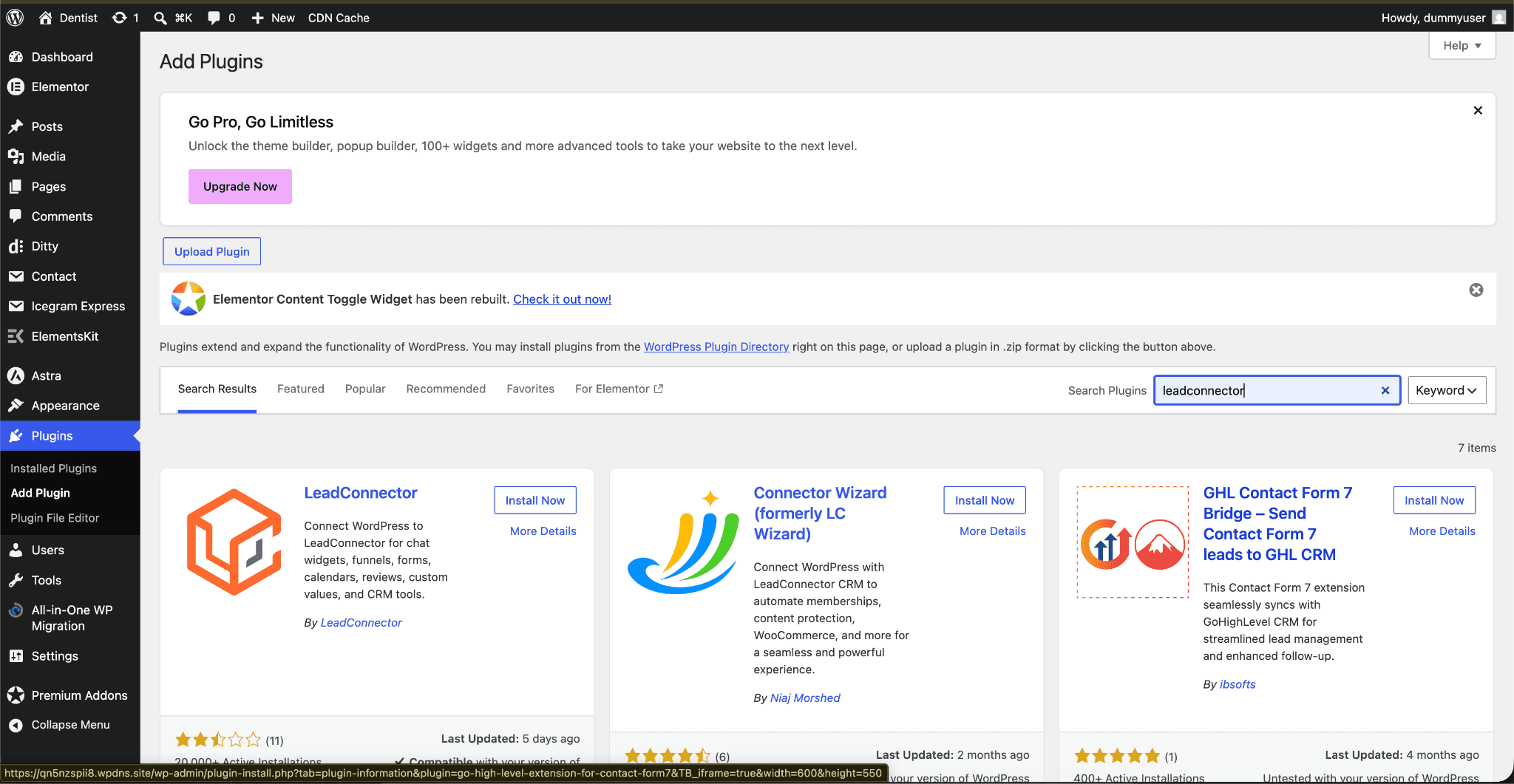The image size is (1514, 784).
Task: Open the Premium Addons icon
Action: click(x=16, y=695)
